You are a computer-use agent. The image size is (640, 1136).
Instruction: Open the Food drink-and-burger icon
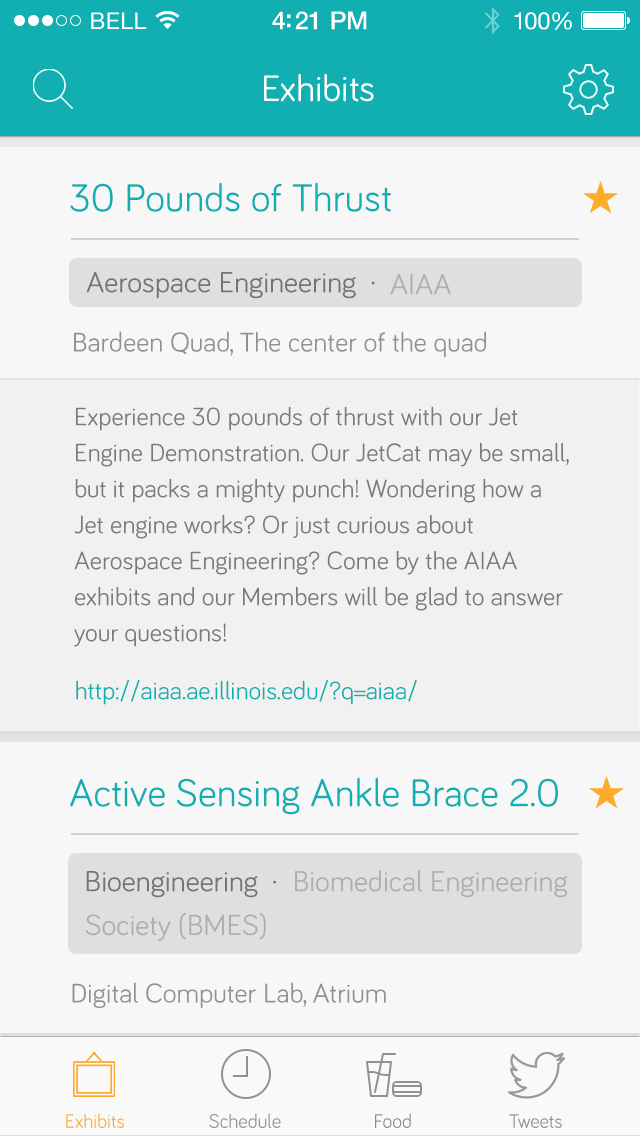pos(394,1075)
